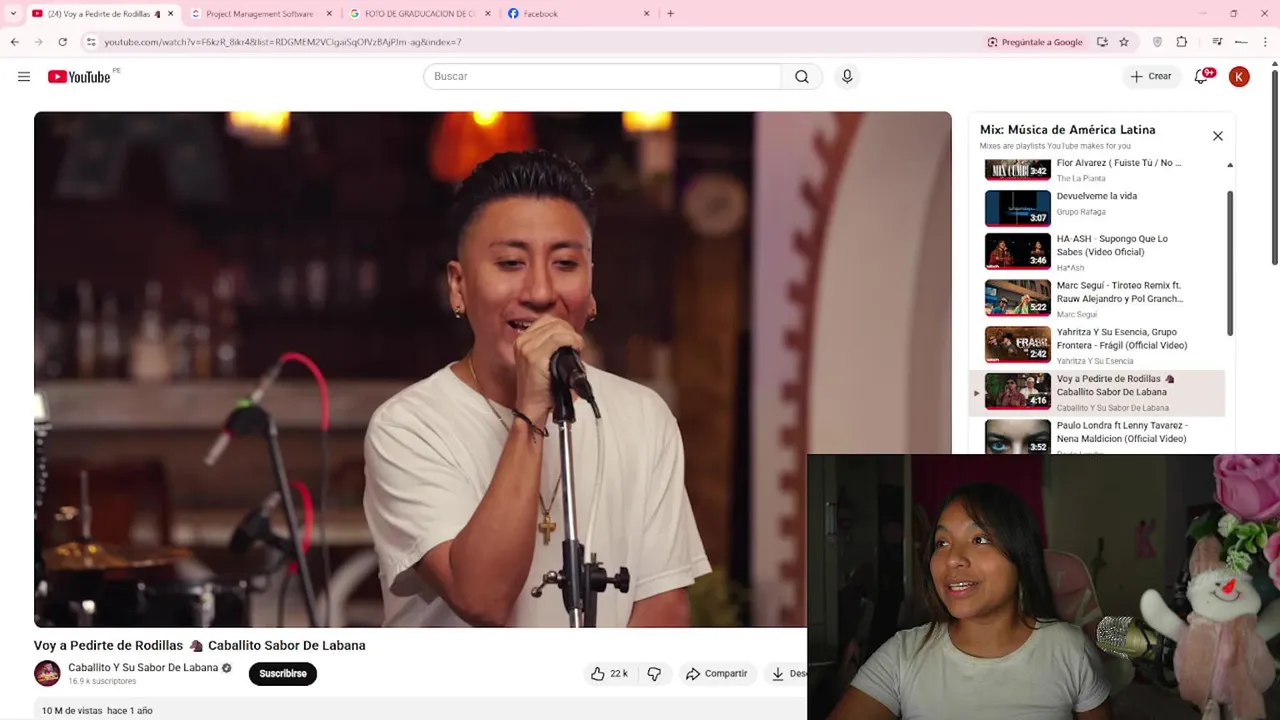Like the video with thumbs up
Viewport: 1280px width, 720px height.
(x=608, y=674)
